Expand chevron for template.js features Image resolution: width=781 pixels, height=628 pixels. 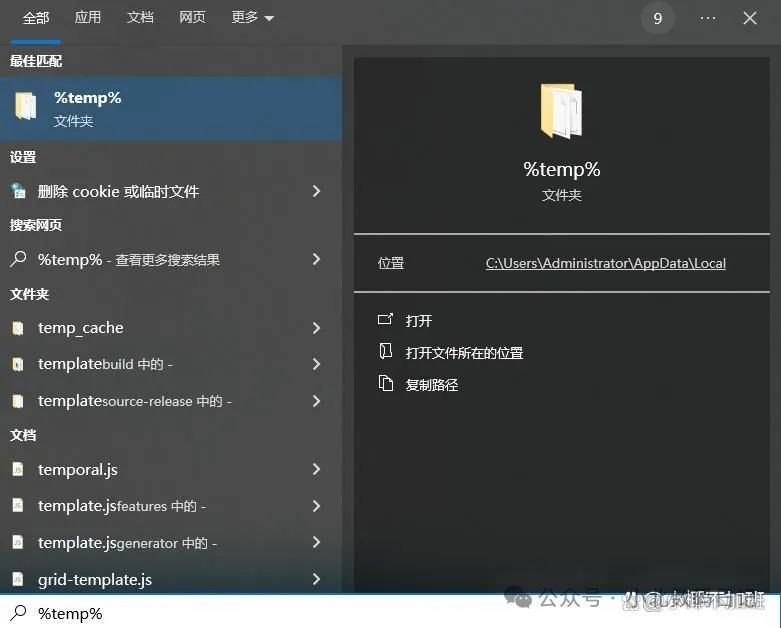coord(316,506)
